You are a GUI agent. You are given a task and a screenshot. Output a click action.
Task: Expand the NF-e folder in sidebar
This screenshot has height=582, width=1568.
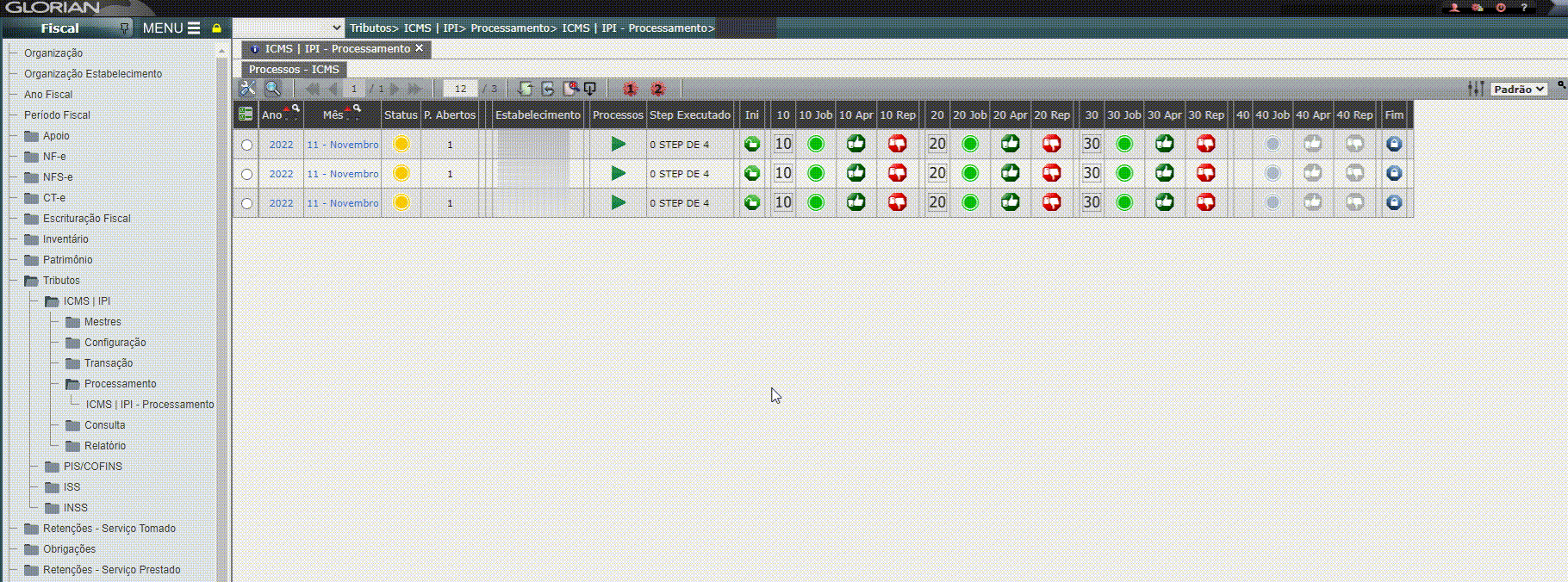coord(53,157)
